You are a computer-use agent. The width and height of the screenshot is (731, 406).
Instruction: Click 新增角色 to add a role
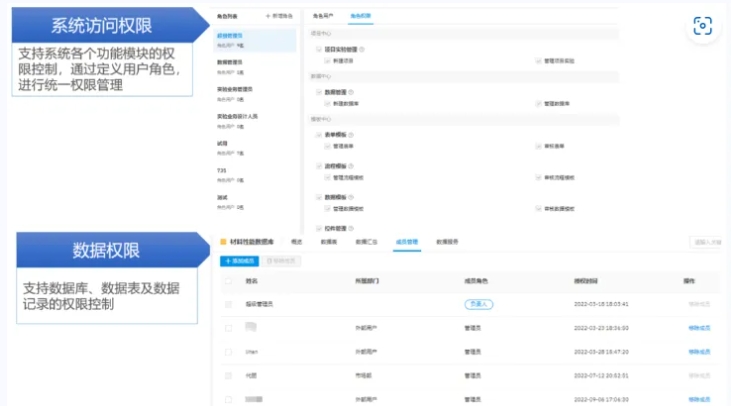click(279, 17)
